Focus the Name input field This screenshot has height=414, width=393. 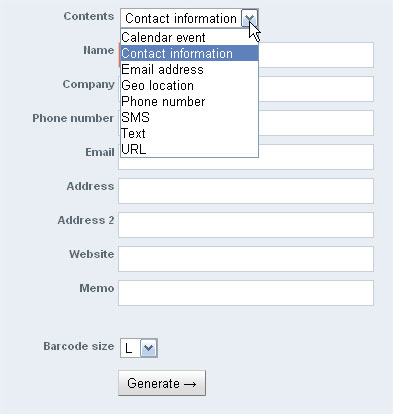click(x=316, y=55)
